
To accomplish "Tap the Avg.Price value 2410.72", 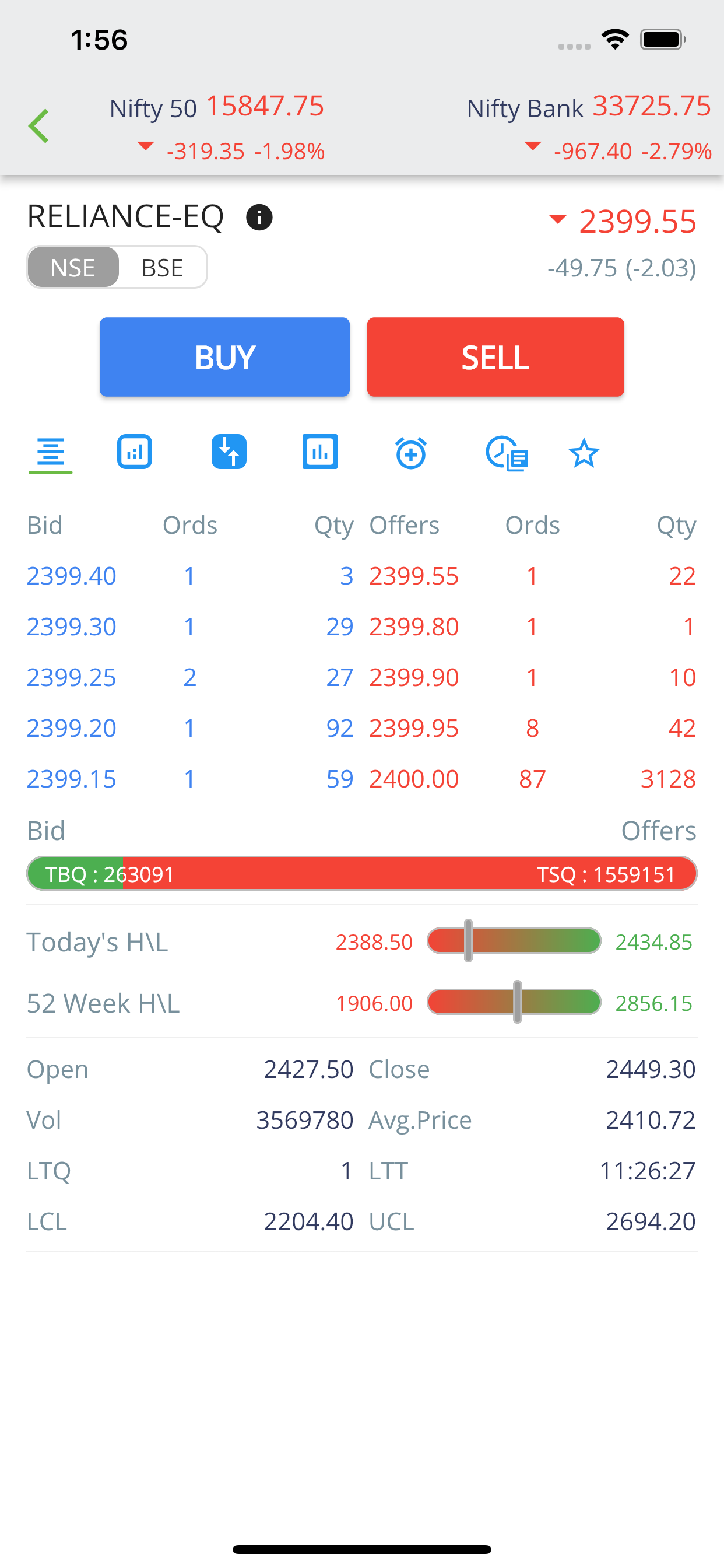I will 651,1120.
